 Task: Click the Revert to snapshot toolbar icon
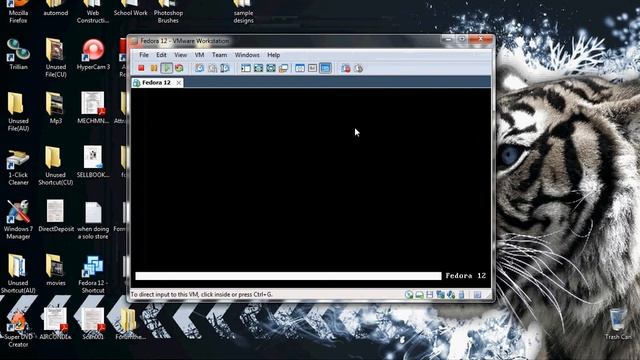[x=212, y=68]
